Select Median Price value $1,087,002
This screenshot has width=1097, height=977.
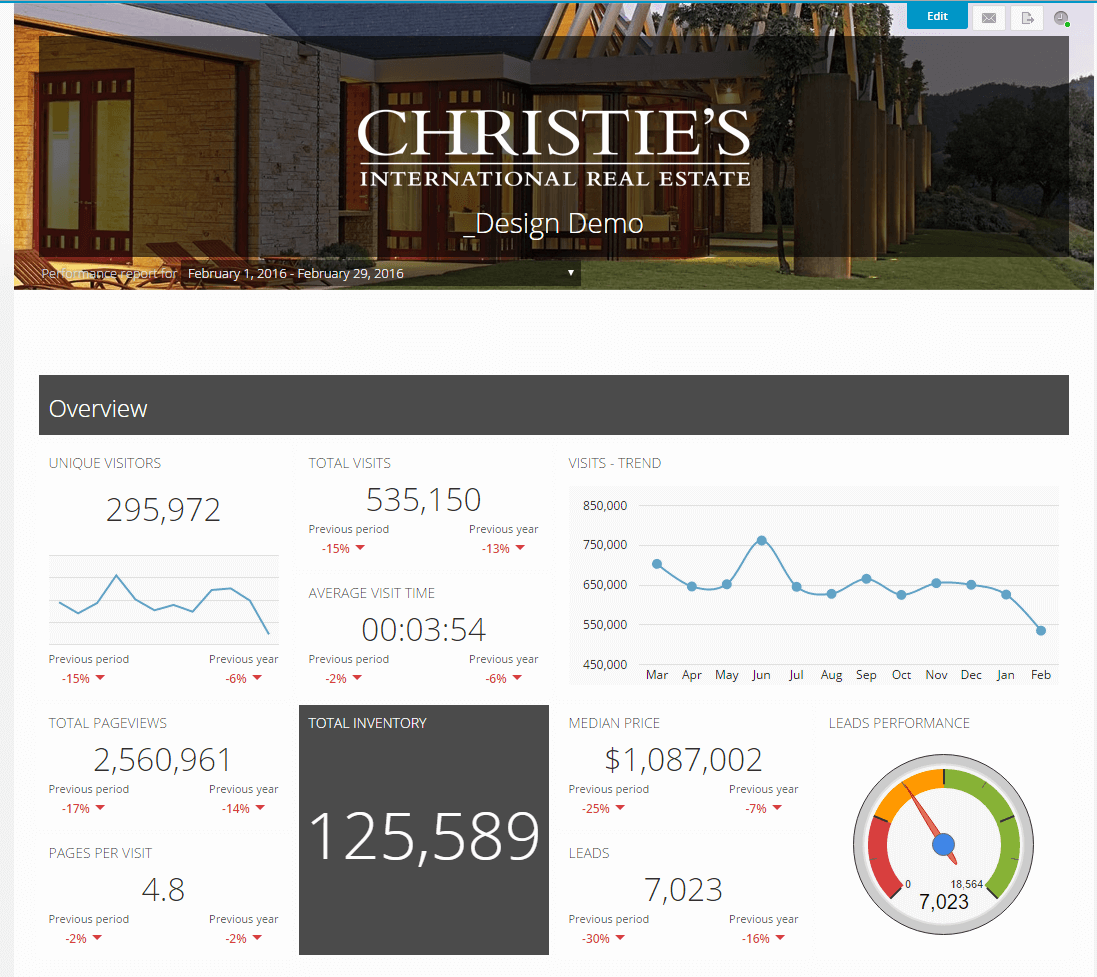coord(683,760)
